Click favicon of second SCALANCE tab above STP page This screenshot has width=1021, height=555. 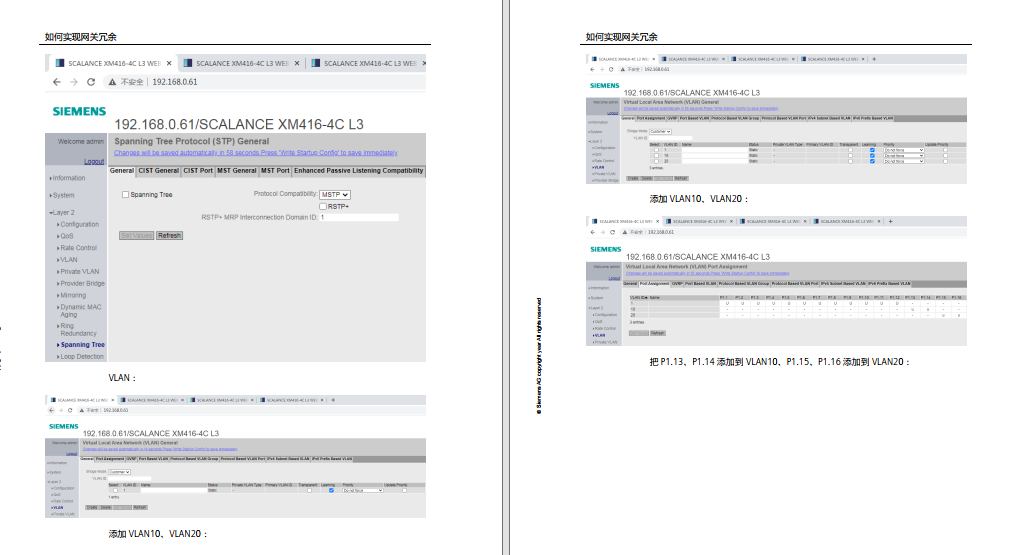tap(188, 63)
